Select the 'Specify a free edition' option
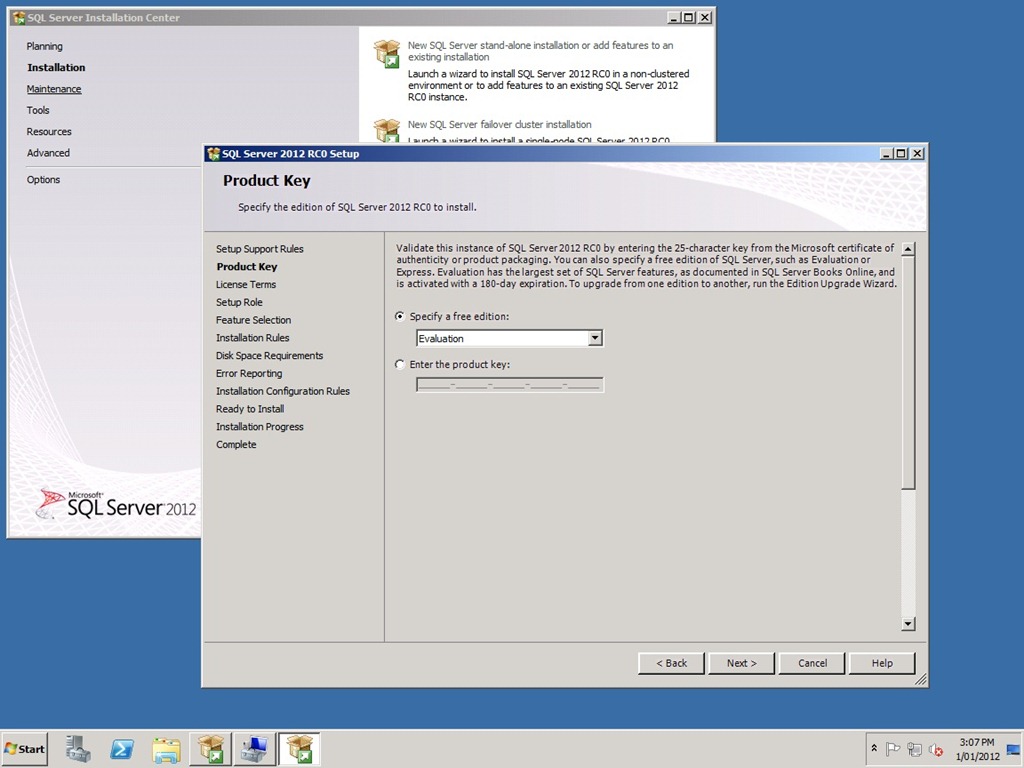The width and height of the screenshot is (1024, 768). [401, 316]
